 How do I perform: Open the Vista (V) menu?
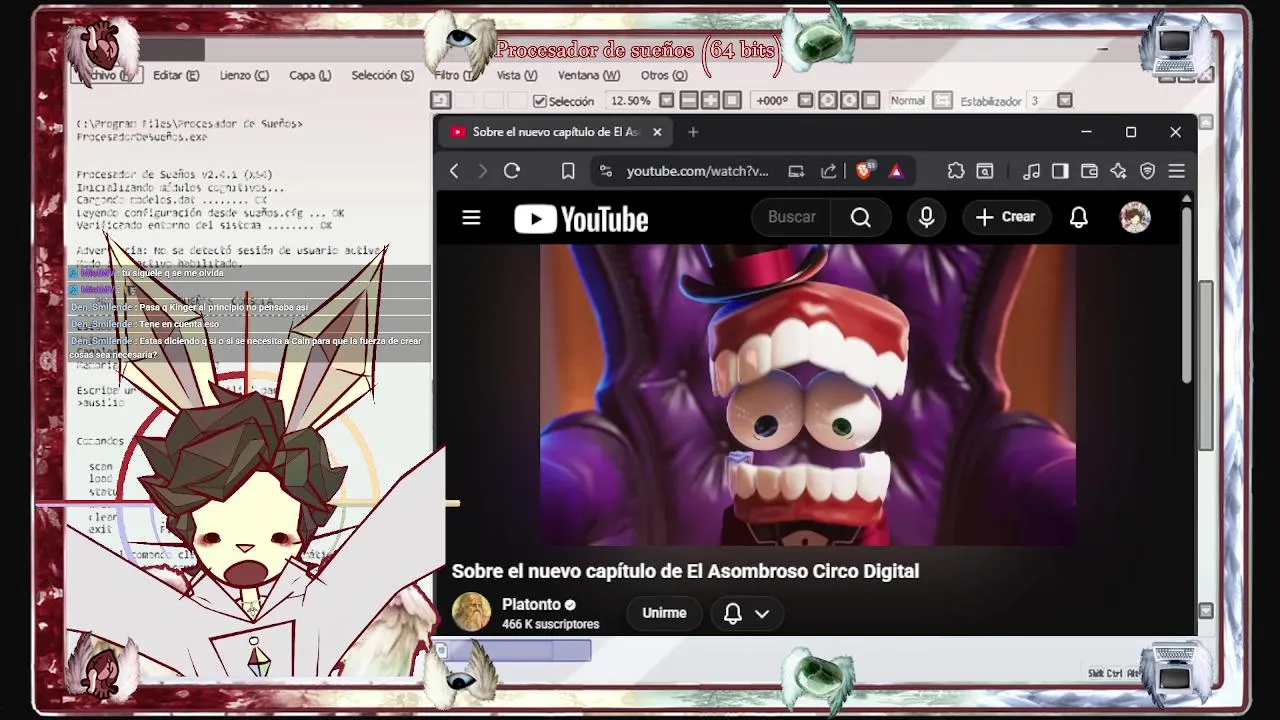point(517,75)
